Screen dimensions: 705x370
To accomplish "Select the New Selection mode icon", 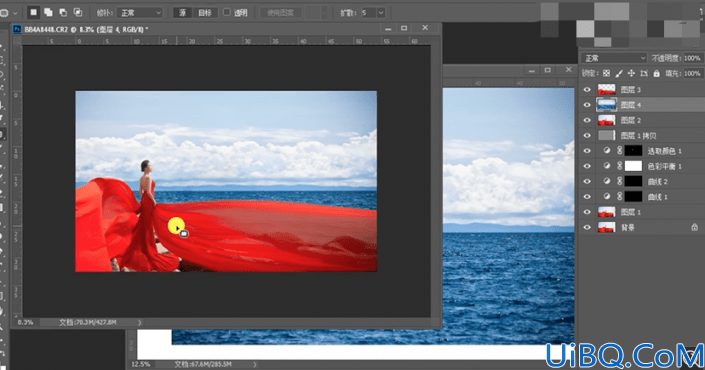I will (33, 13).
